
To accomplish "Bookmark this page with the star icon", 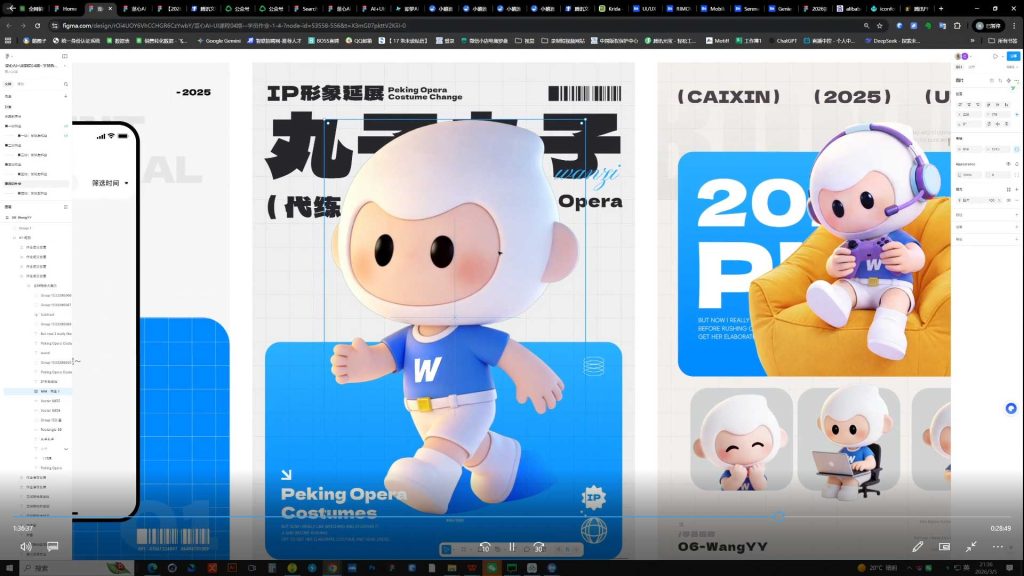I will [880, 25].
